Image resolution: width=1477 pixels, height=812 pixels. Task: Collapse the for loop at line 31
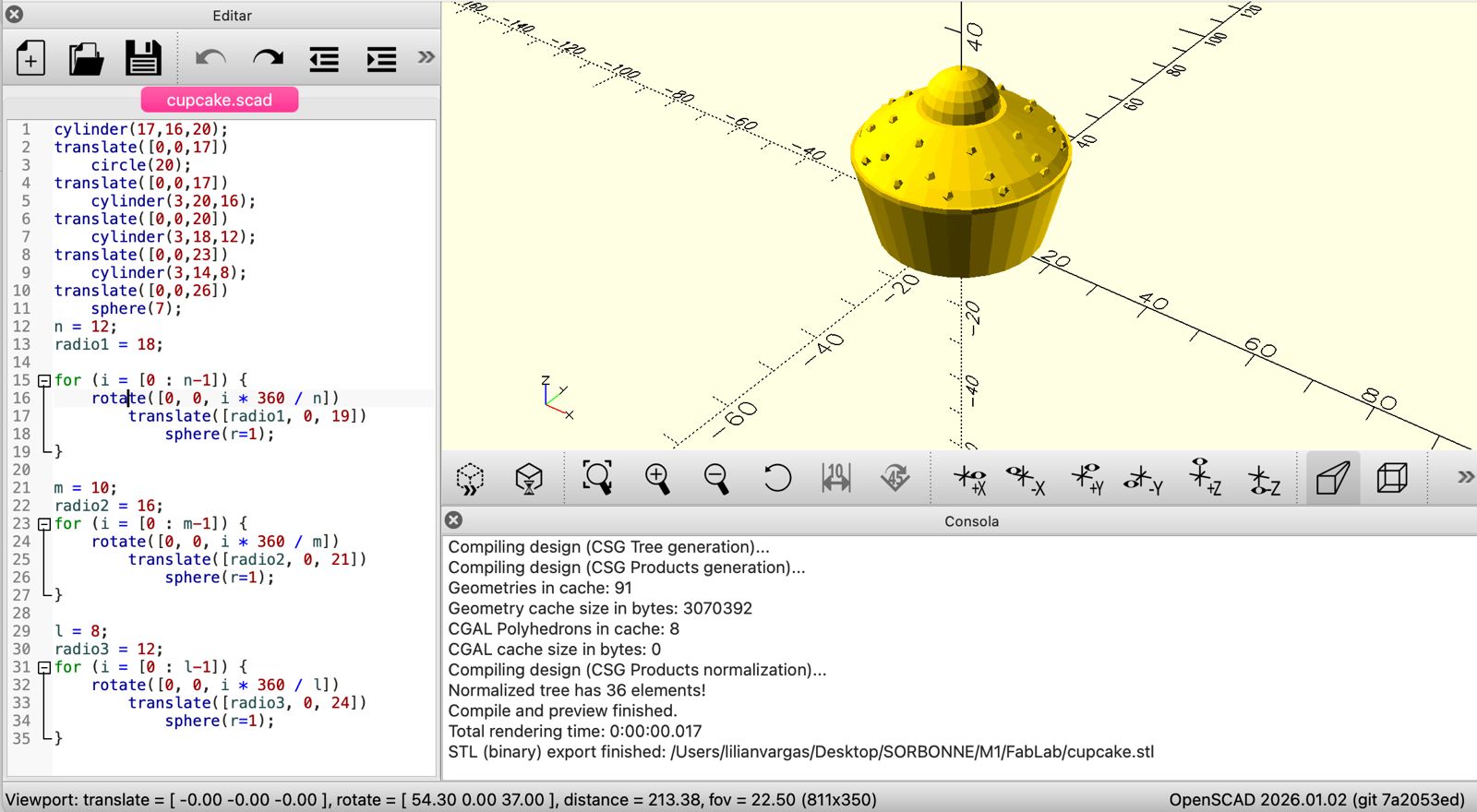pos(43,667)
